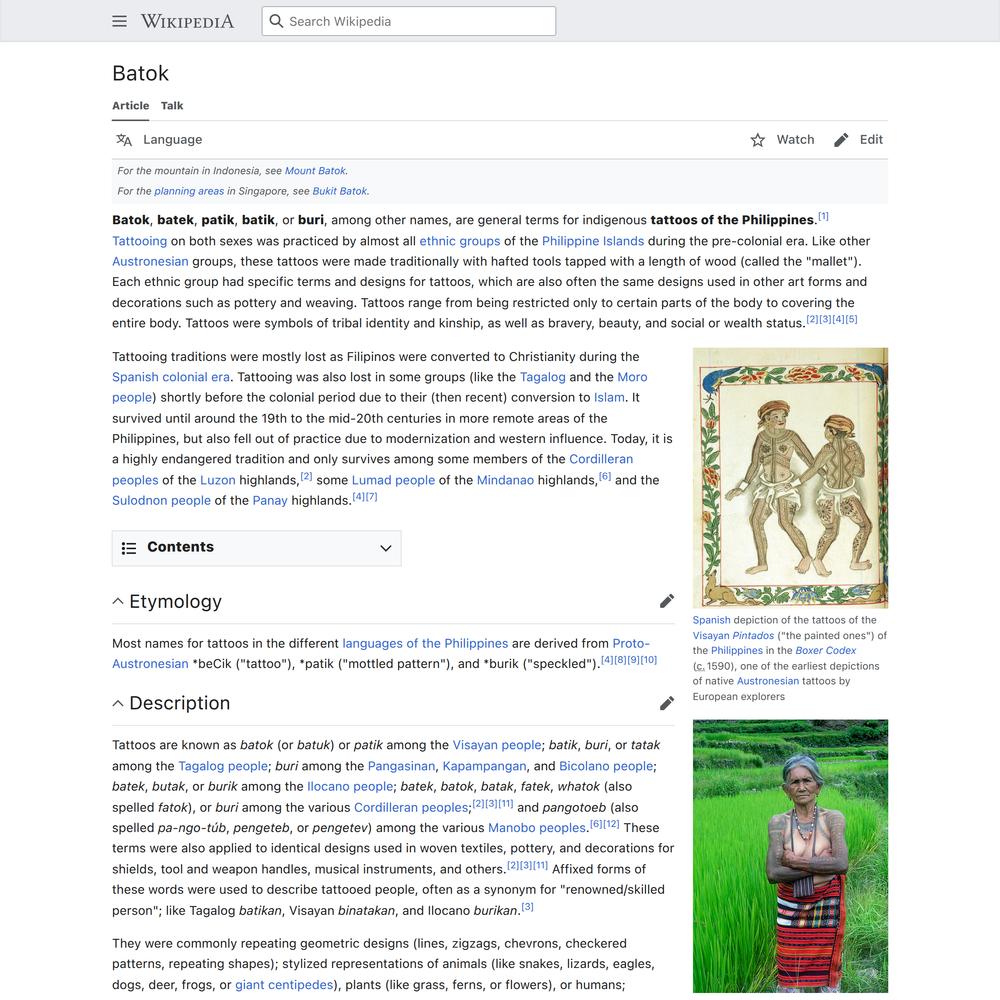Open the Bicolano people link

pos(607,766)
